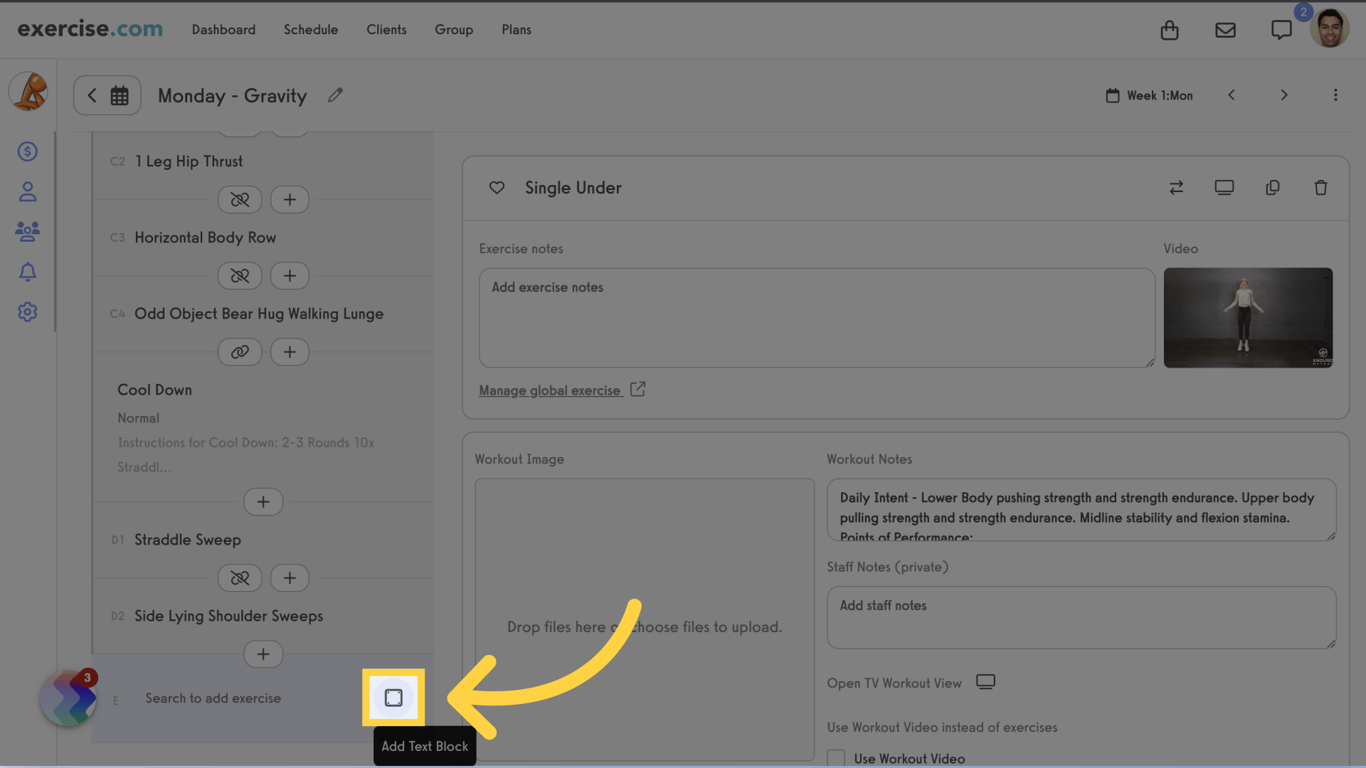Screen dimensions: 1366x768
Task: Open the user profile avatar
Action: [x=1330, y=29]
